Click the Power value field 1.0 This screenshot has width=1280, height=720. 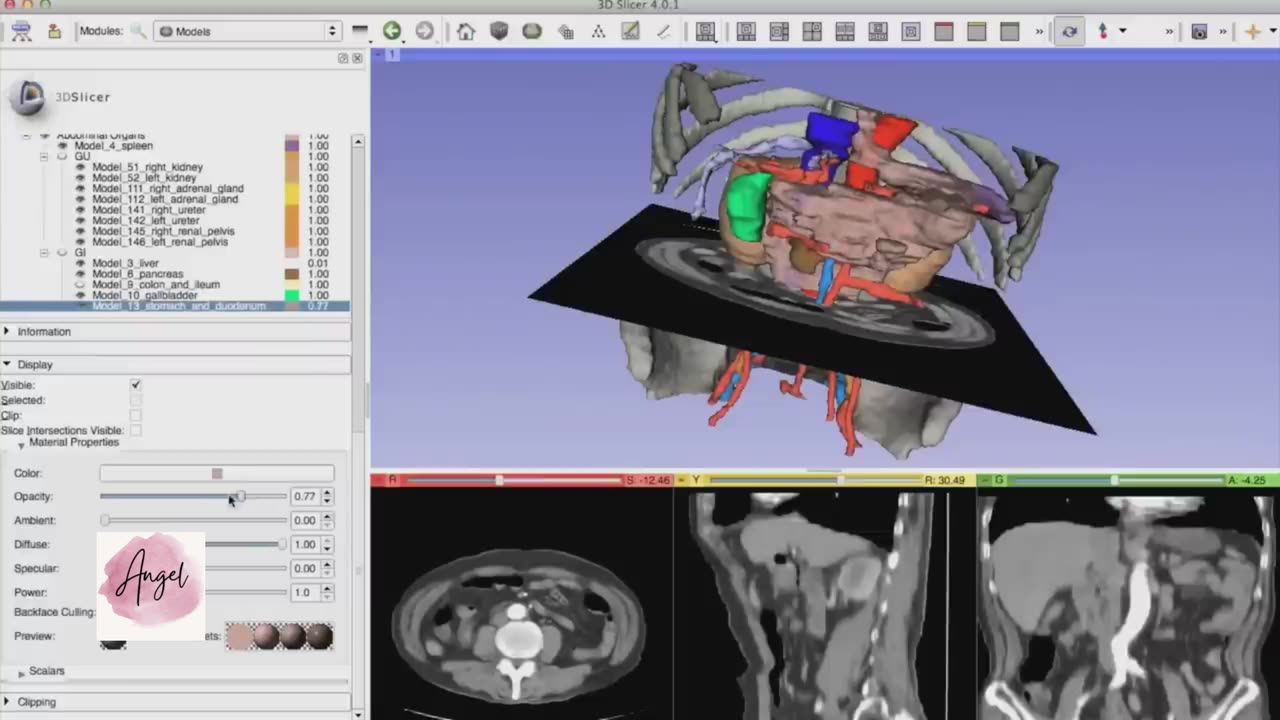[x=305, y=592]
